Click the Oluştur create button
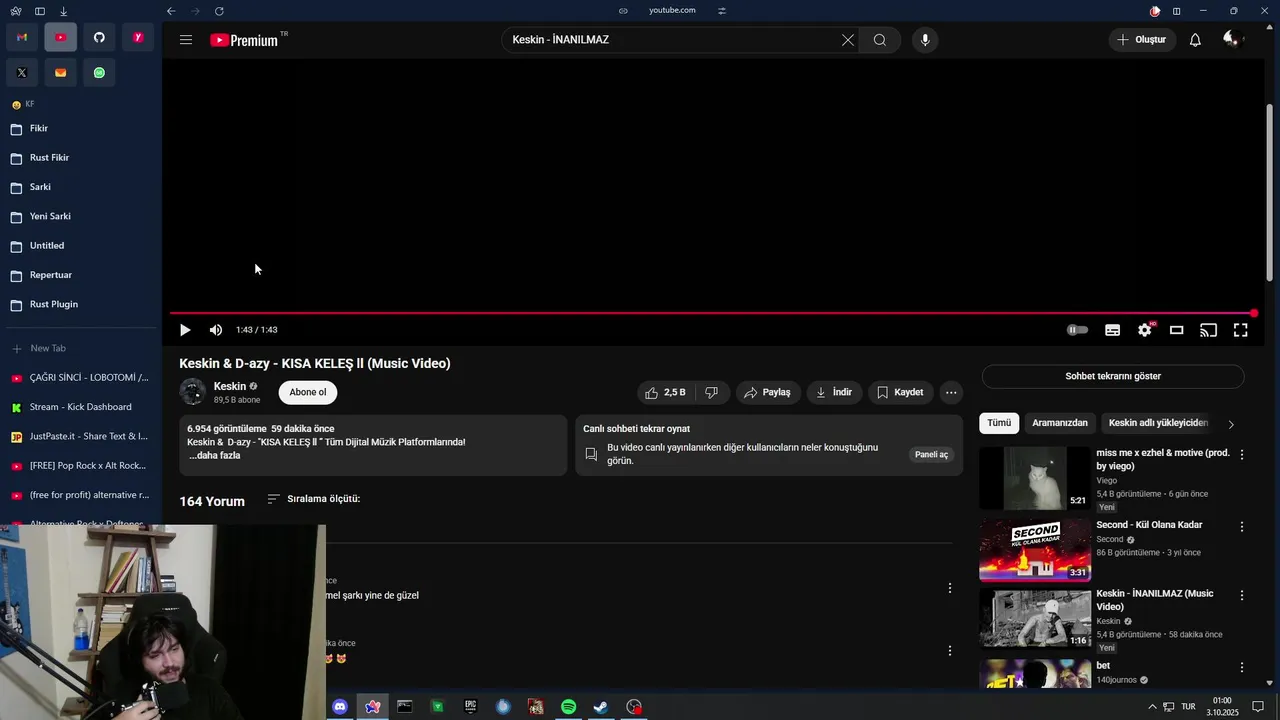 pyautogui.click(x=1142, y=40)
